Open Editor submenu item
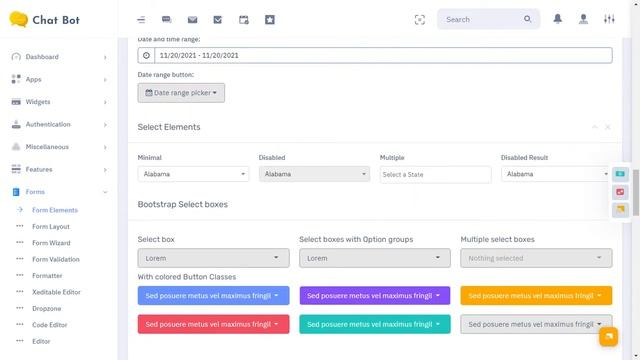This screenshot has width=640, height=360. pyautogui.click(x=41, y=341)
